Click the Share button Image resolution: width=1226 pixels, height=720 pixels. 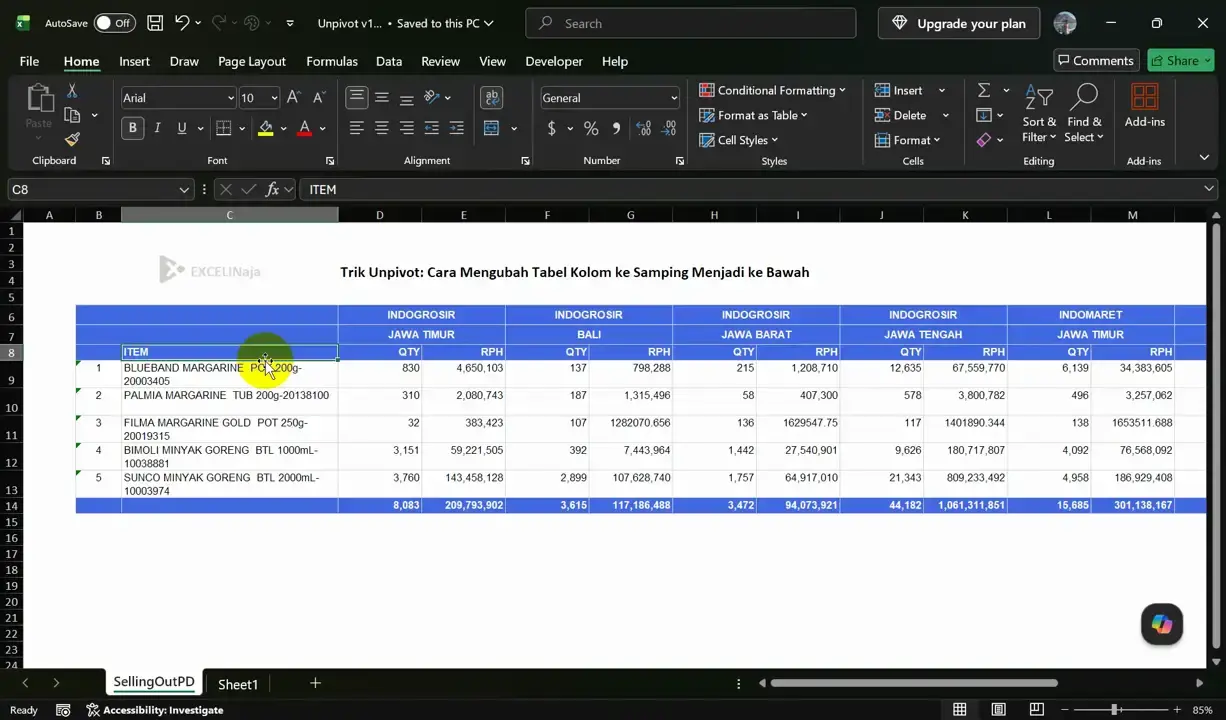coord(1181,61)
